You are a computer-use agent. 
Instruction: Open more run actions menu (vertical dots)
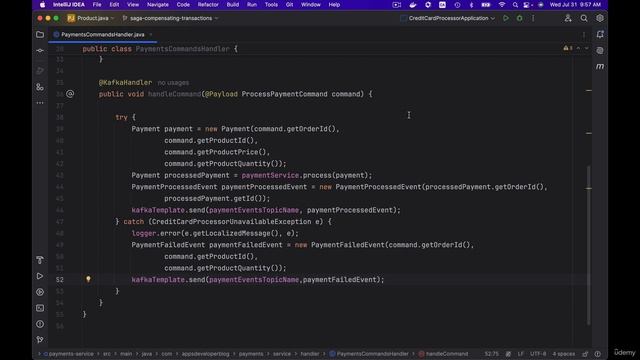pyautogui.click(x=533, y=18)
